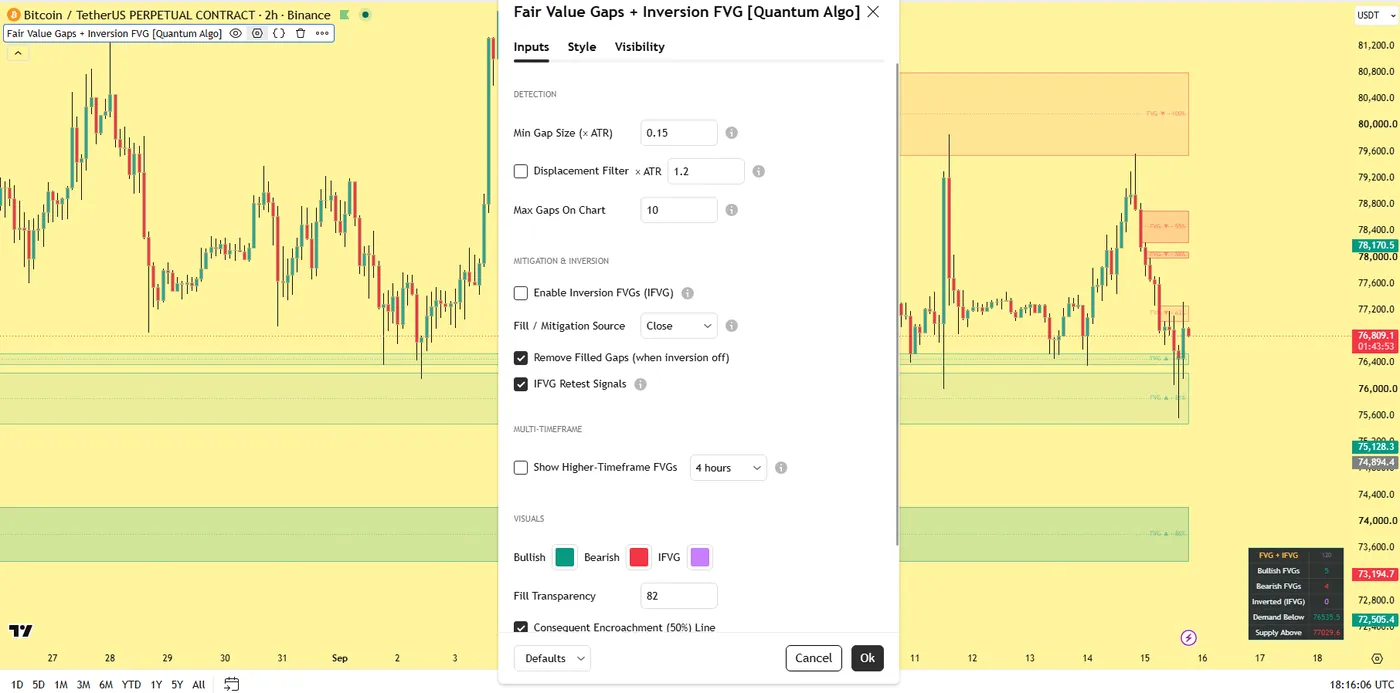Image resolution: width=1400 pixels, height=693 pixels.
Task: Collapse the indicator legend with the up chevron
Action: click(x=17, y=53)
